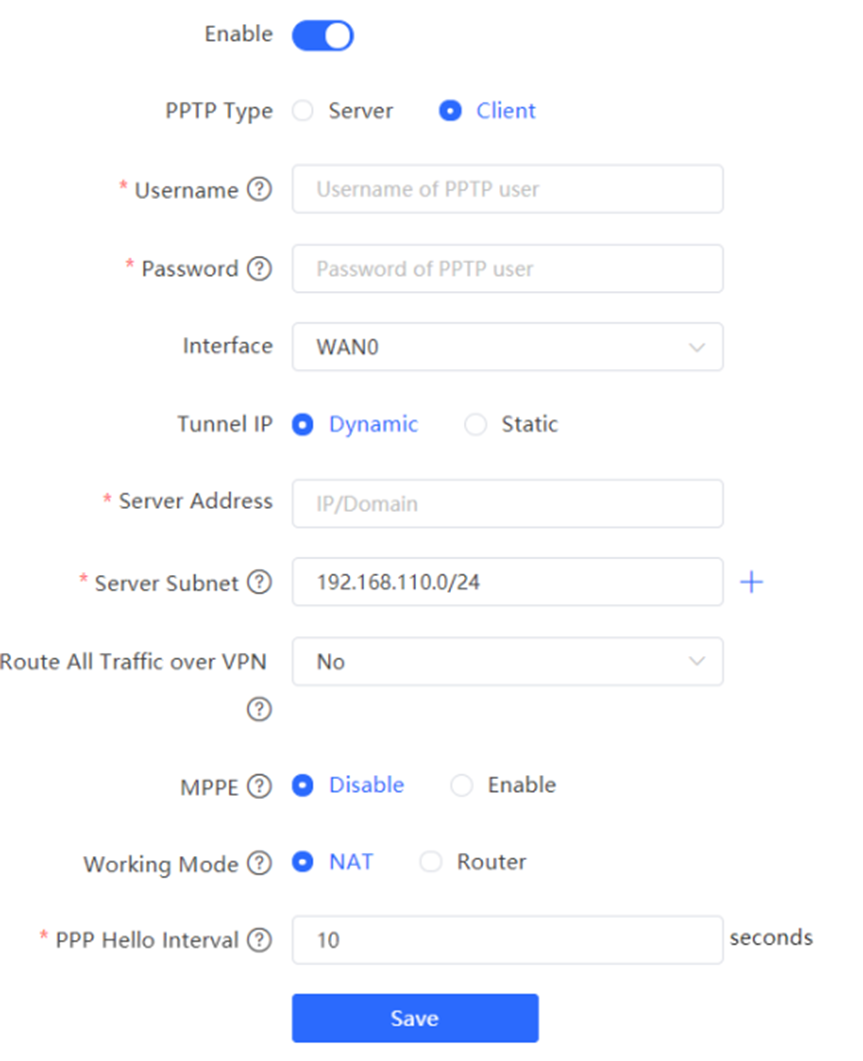This screenshot has width=863, height=1061.
Task: Choose Router working mode
Action: coord(431,862)
